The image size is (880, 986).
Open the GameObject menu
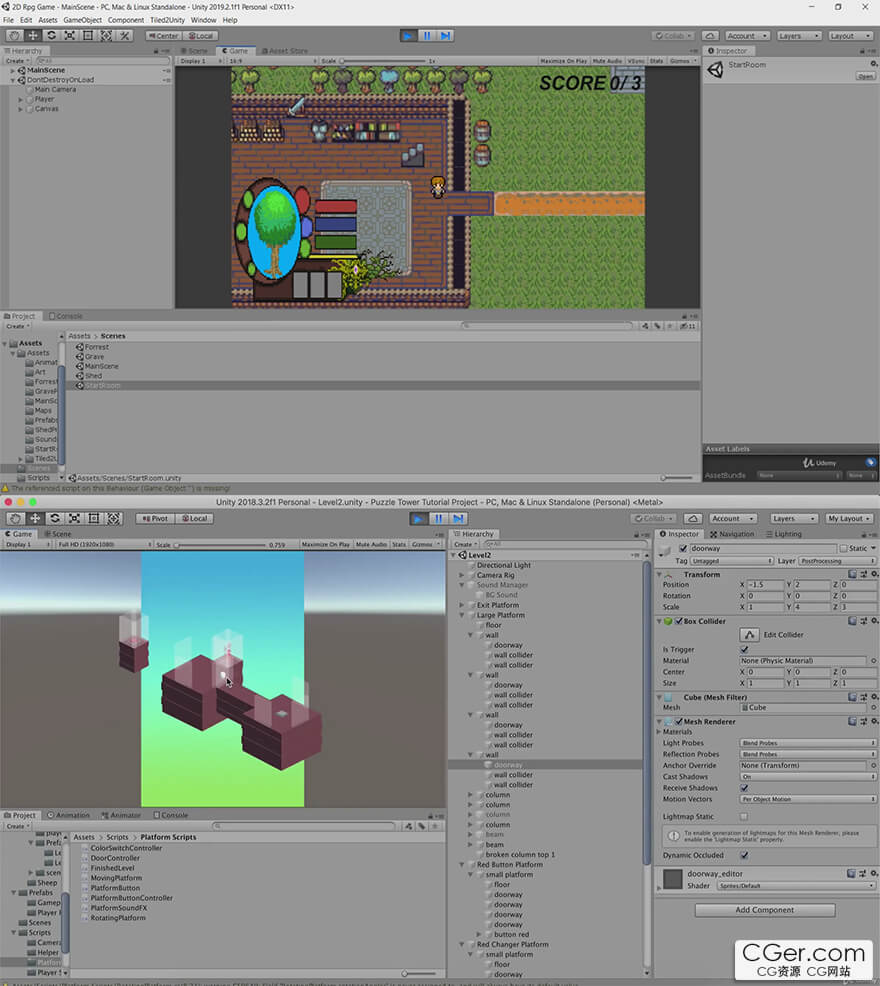click(82, 20)
